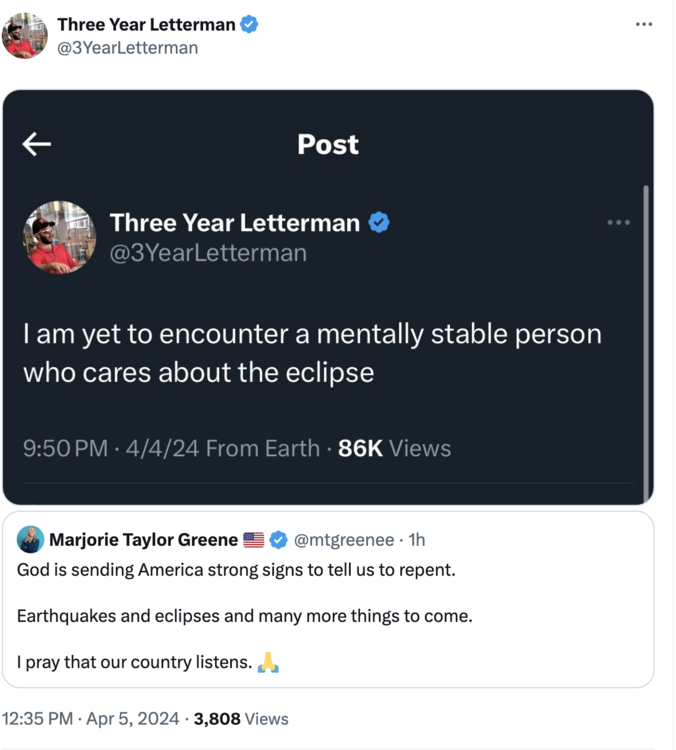
Task: Click the Three Year Letterman name at top
Action: coord(146,25)
